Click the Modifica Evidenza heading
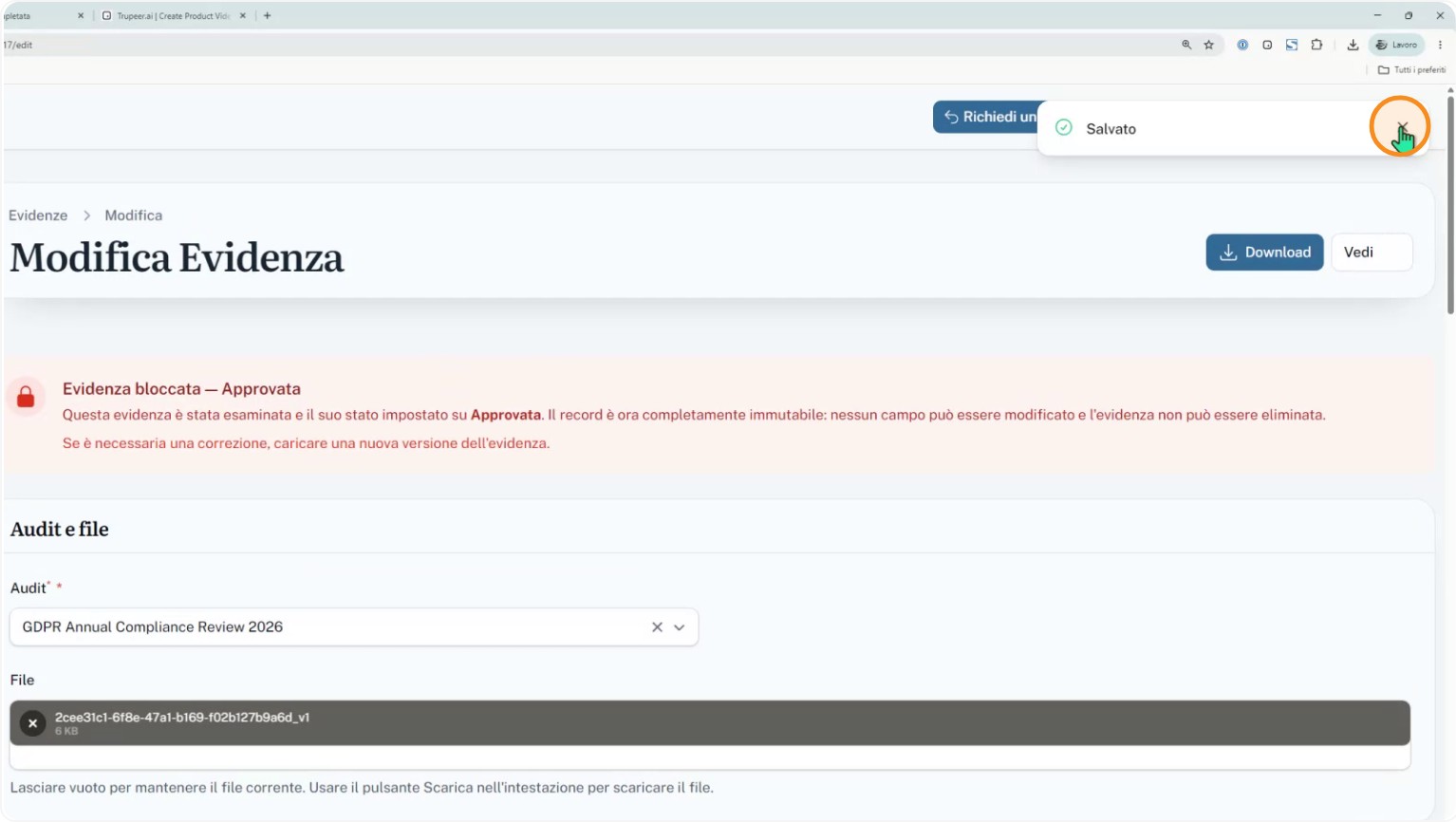Image resolution: width=1456 pixels, height=822 pixels. click(177, 258)
